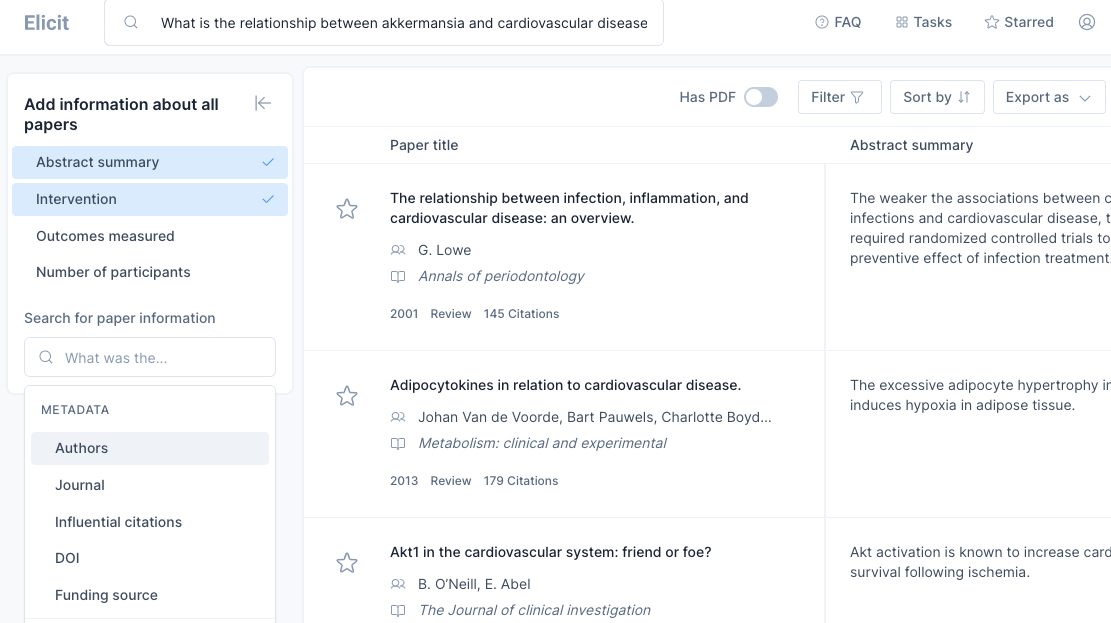View Starred papers
Viewport: 1111px width, 623px height.
click(1019, 22)
